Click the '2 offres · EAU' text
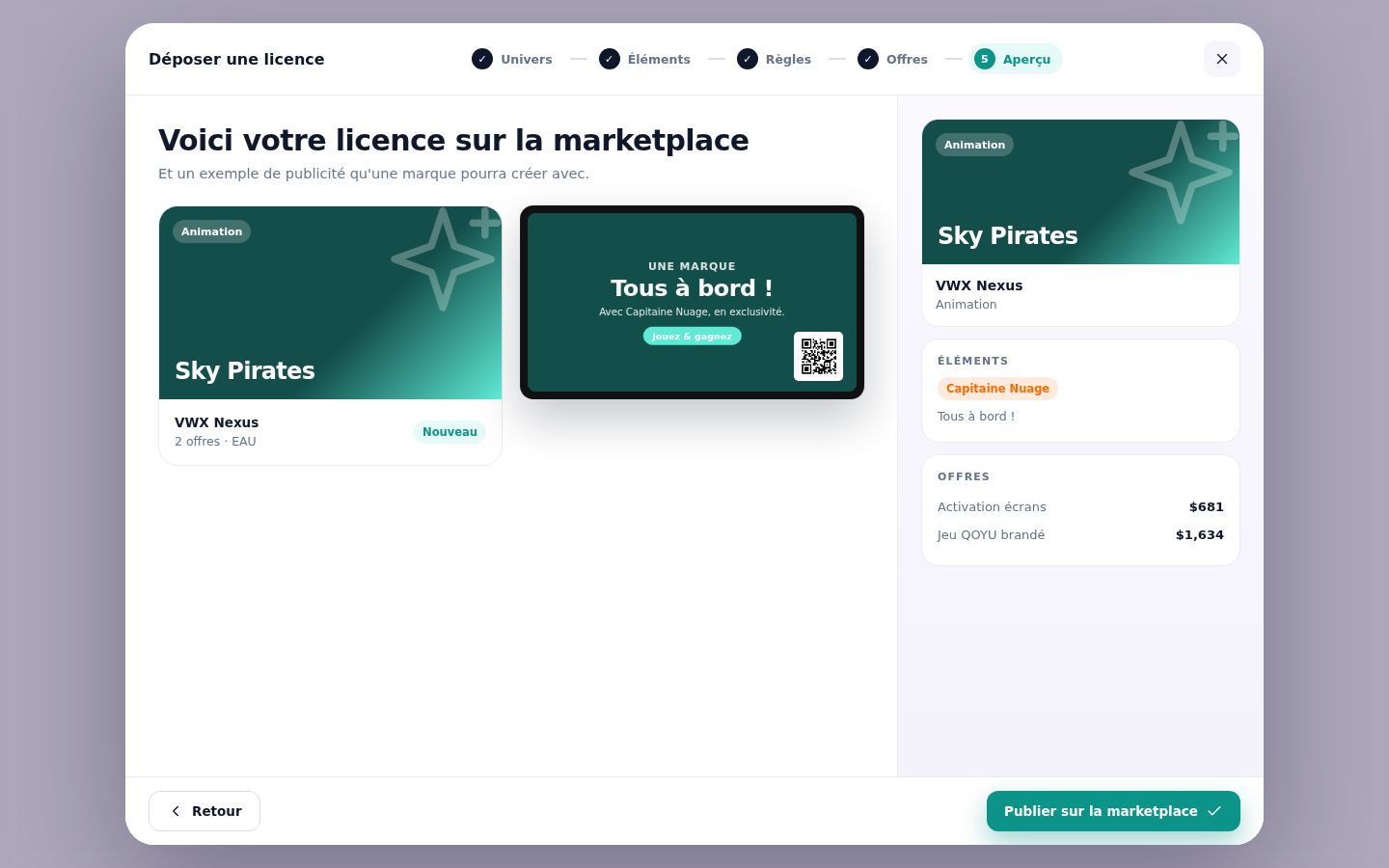The image size is (1389, 868). pos(215,441)
